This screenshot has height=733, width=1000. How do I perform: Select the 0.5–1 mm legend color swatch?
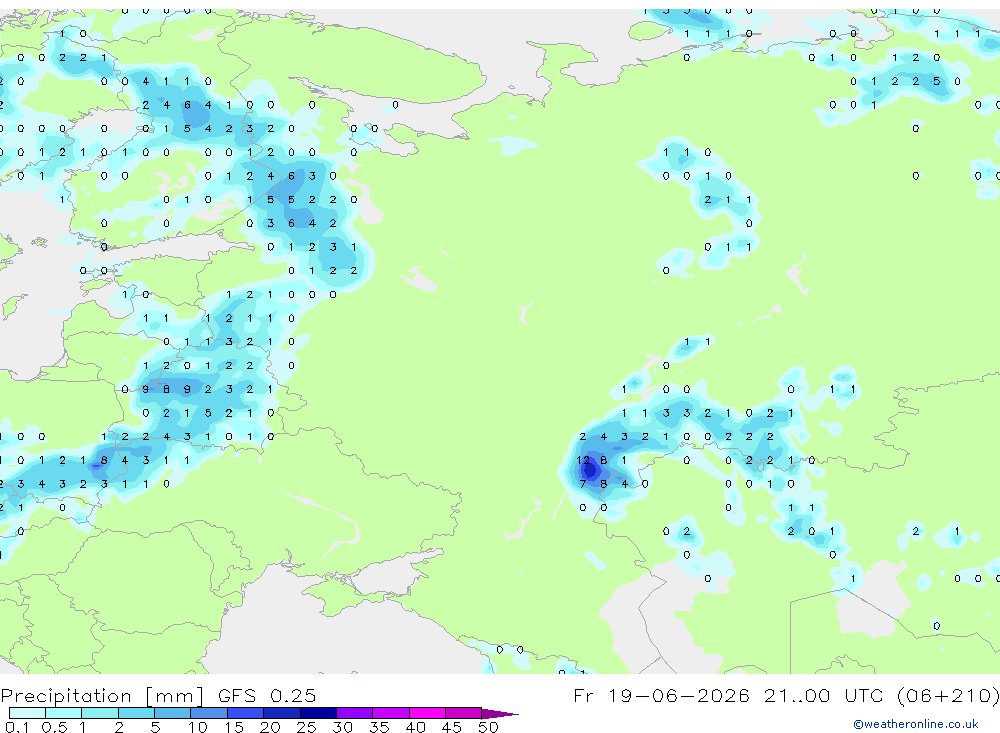click(63, 713)
